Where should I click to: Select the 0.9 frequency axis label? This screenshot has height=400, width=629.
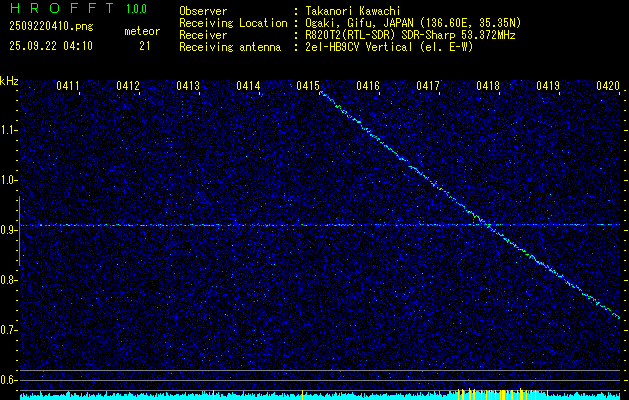coord(9,230)
